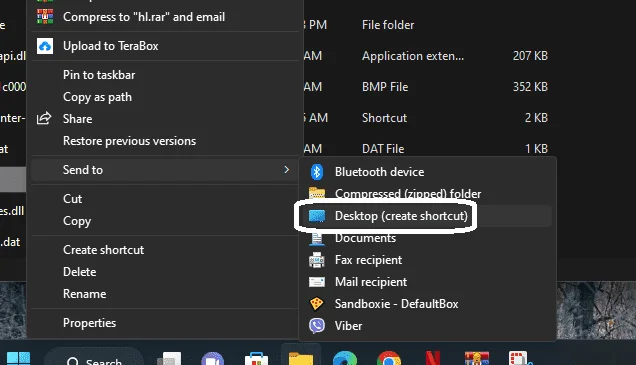Send to Sandboxie - DefaultBox
Viewport: 636px width, 365px height.
pos(428,304)
